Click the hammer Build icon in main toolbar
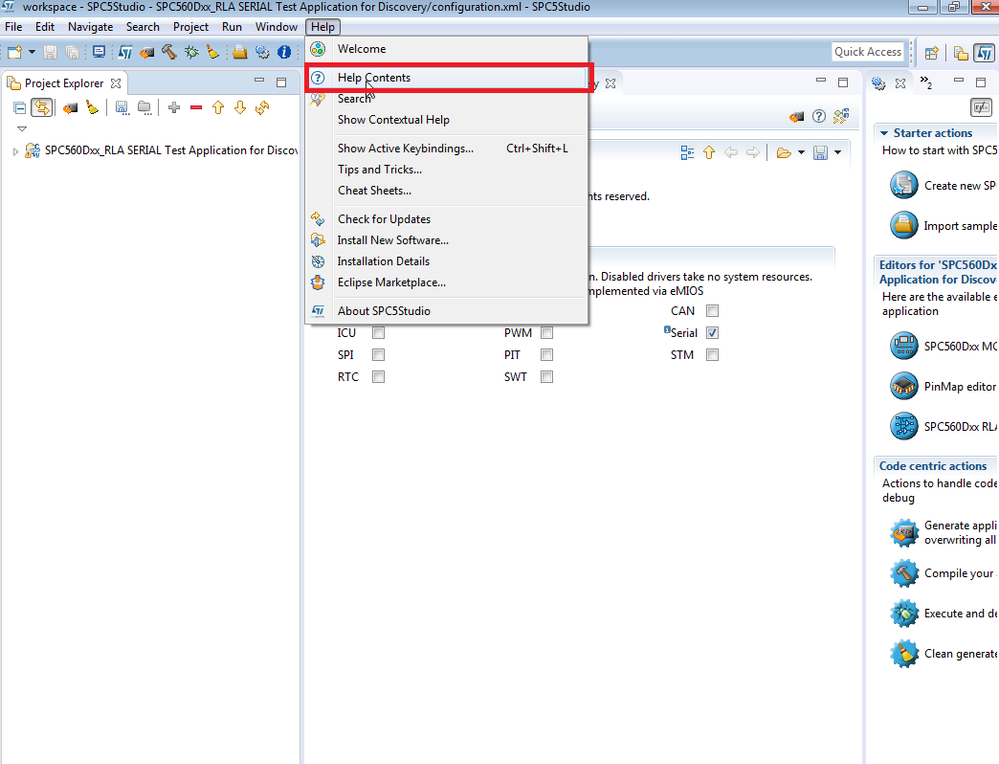Screen dimensions: 999x764 (x=169, y=52)
